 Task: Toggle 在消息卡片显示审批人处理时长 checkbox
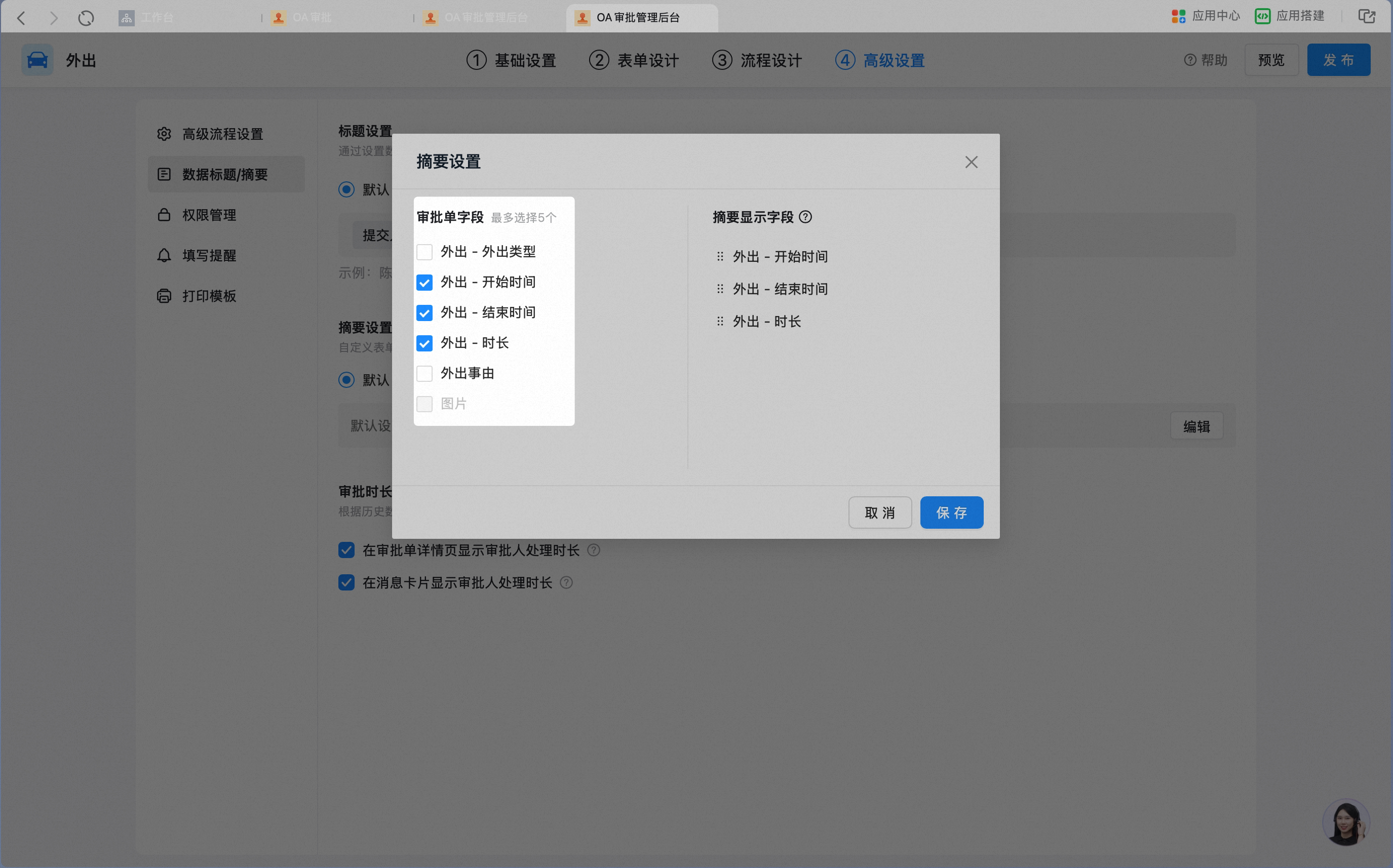[346, 583]
